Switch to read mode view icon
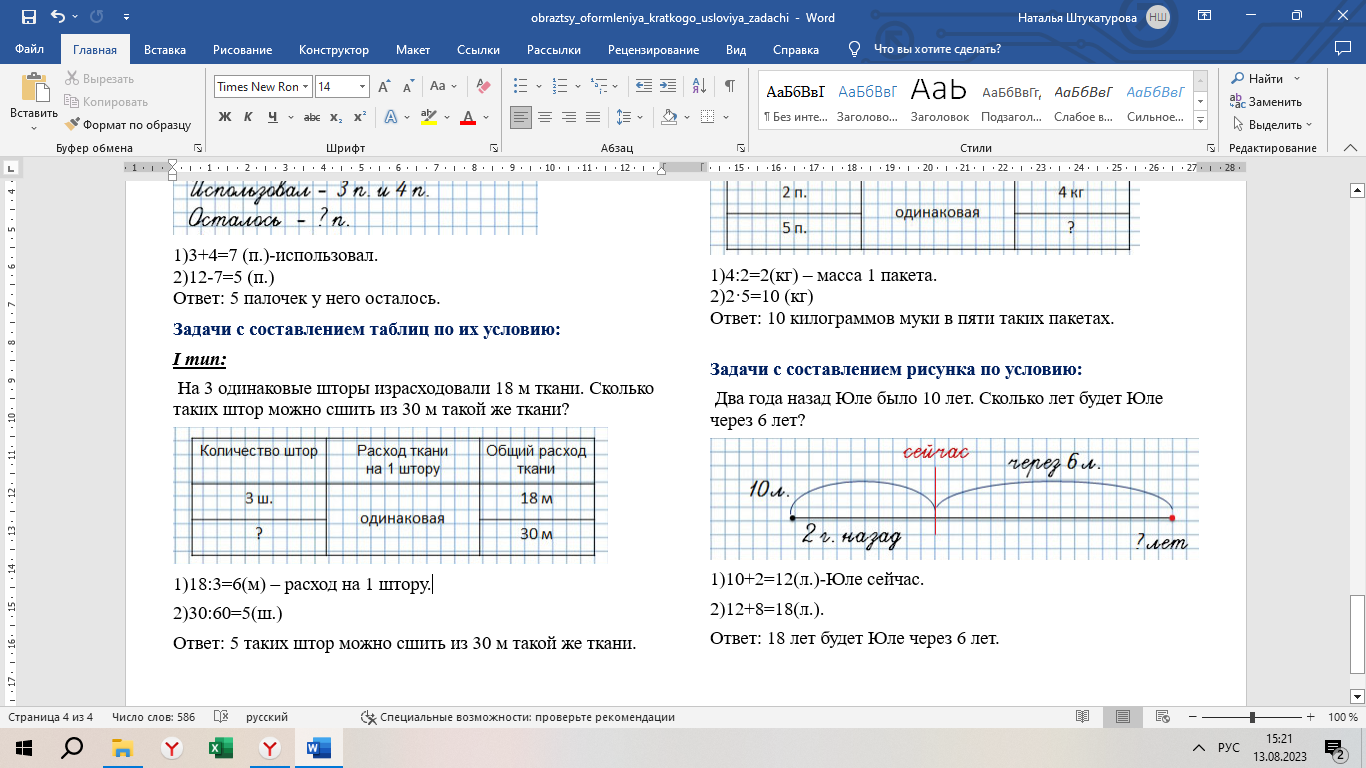 [1082, 717]
